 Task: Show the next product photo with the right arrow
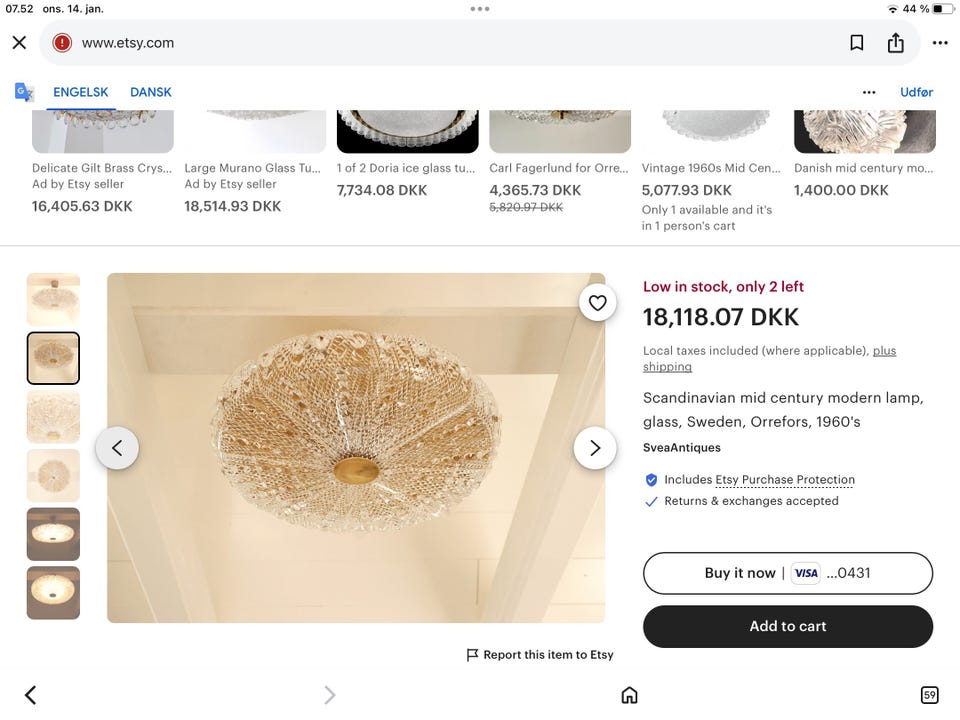595,448
